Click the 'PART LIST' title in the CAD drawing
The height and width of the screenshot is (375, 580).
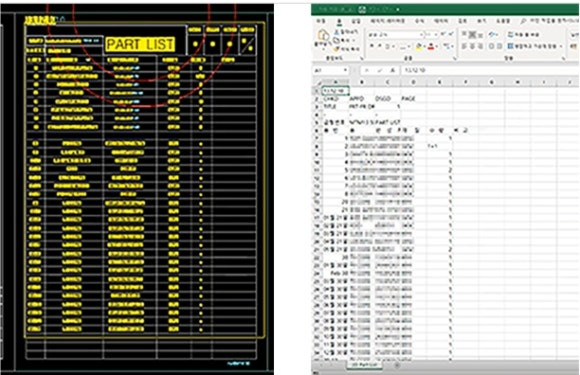point(140,44)
